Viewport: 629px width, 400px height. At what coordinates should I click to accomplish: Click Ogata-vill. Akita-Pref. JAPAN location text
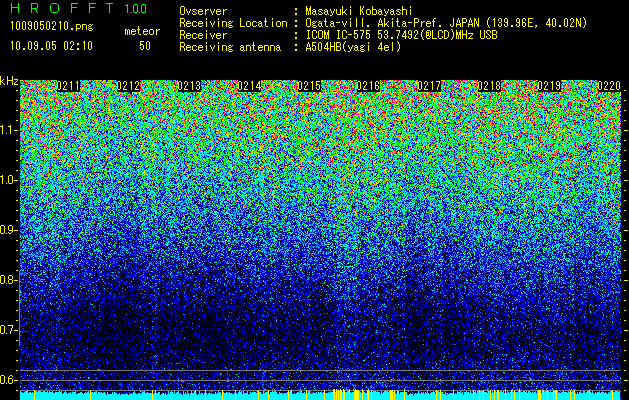[x=446, y=23]
